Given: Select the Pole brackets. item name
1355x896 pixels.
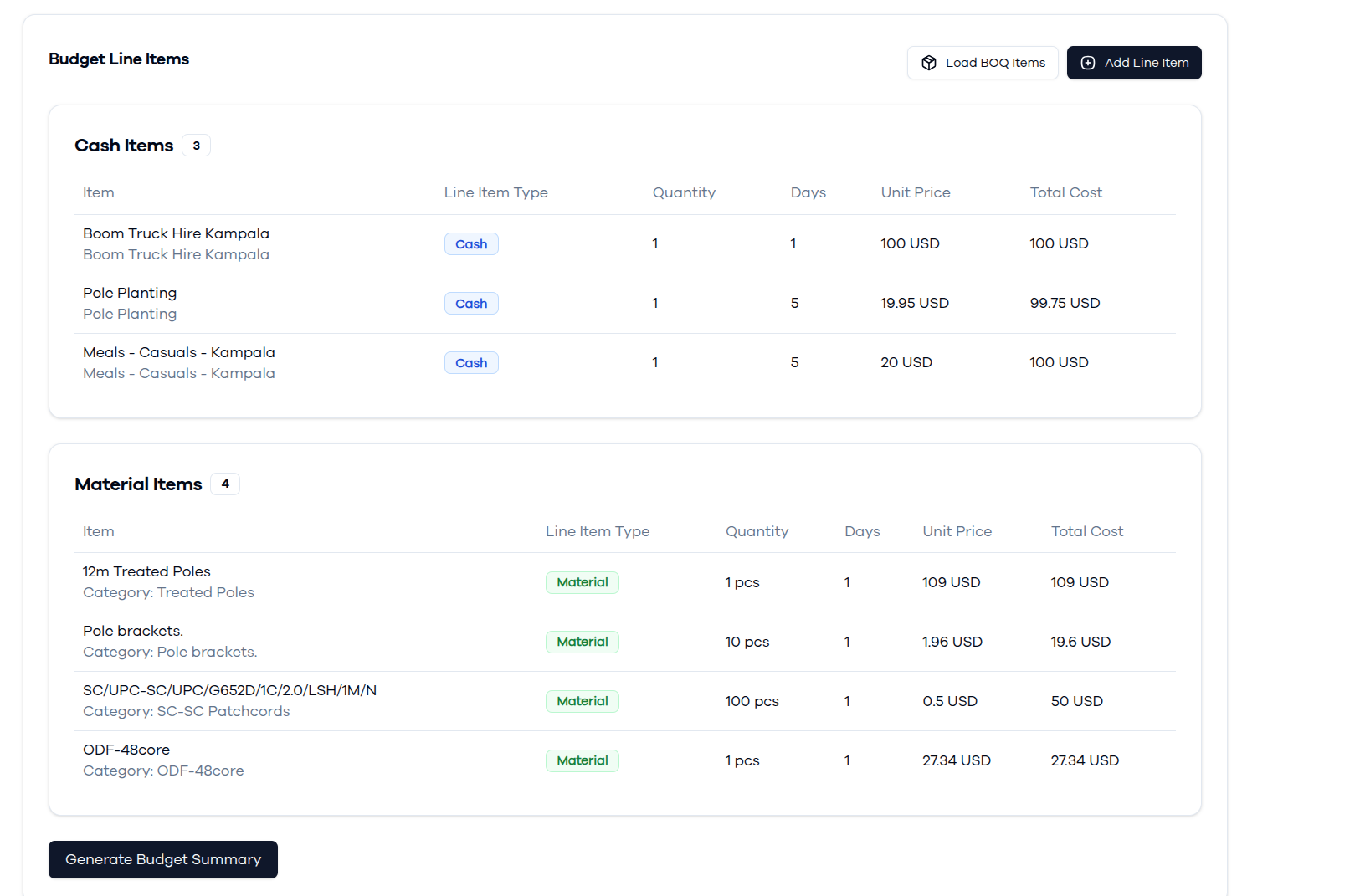Looking at the screenshot, I should point(133,631).
